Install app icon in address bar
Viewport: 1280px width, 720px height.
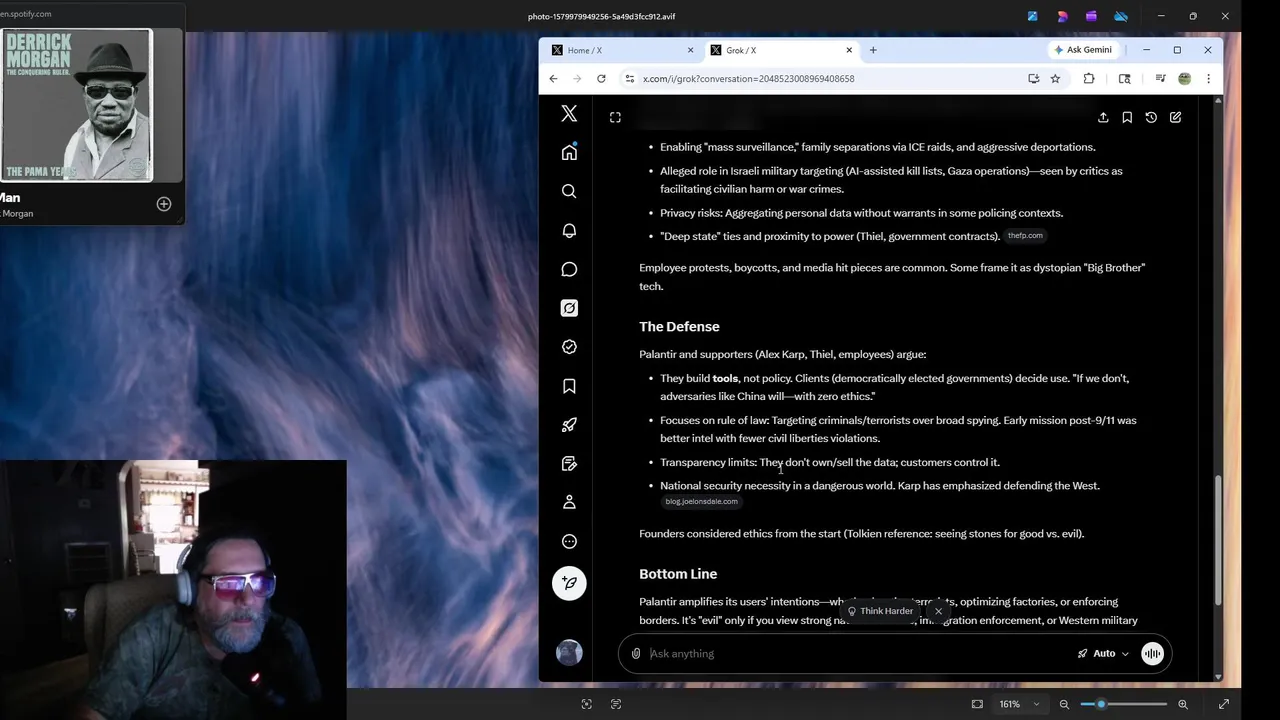pos(1034,79)
